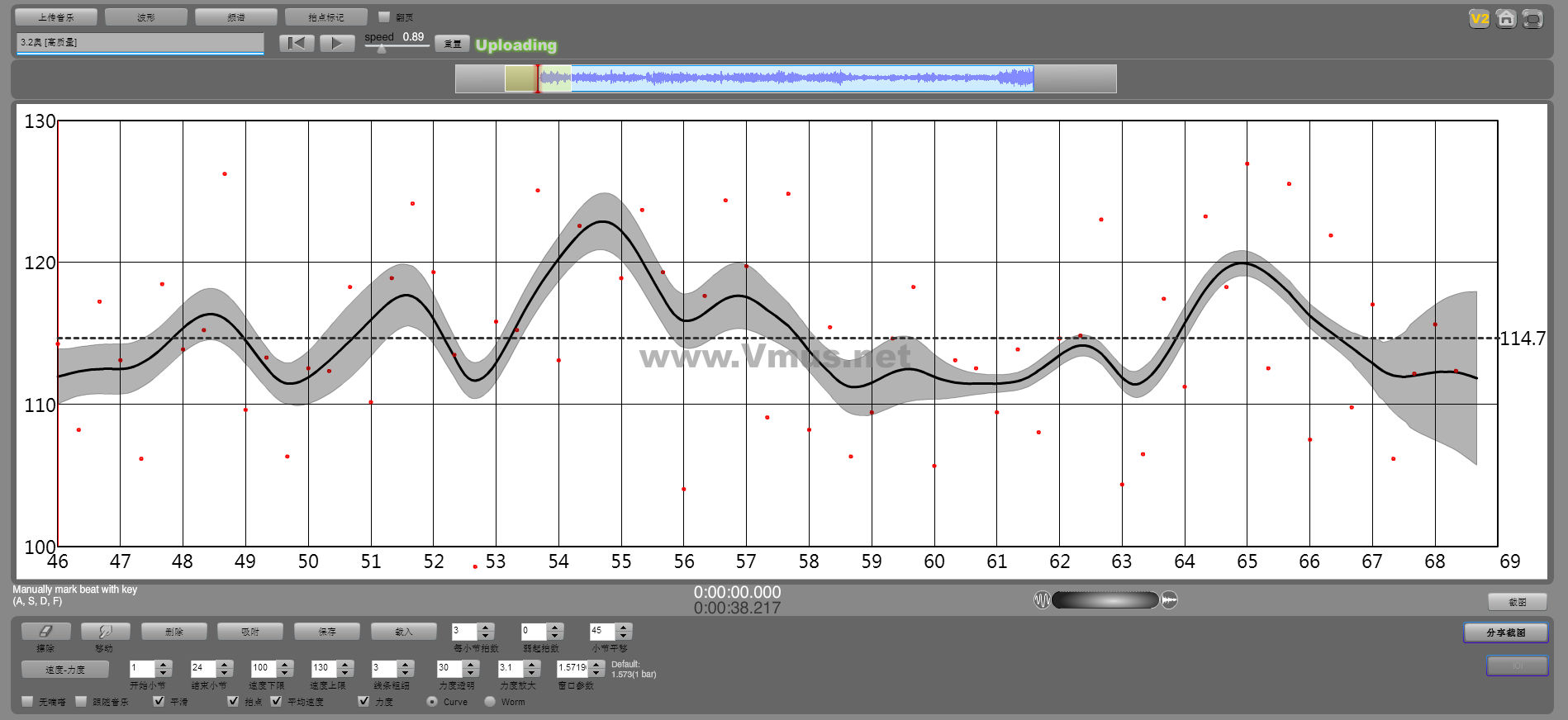Click the speed slider handle

pyautogui.click(x=381, y=49)
